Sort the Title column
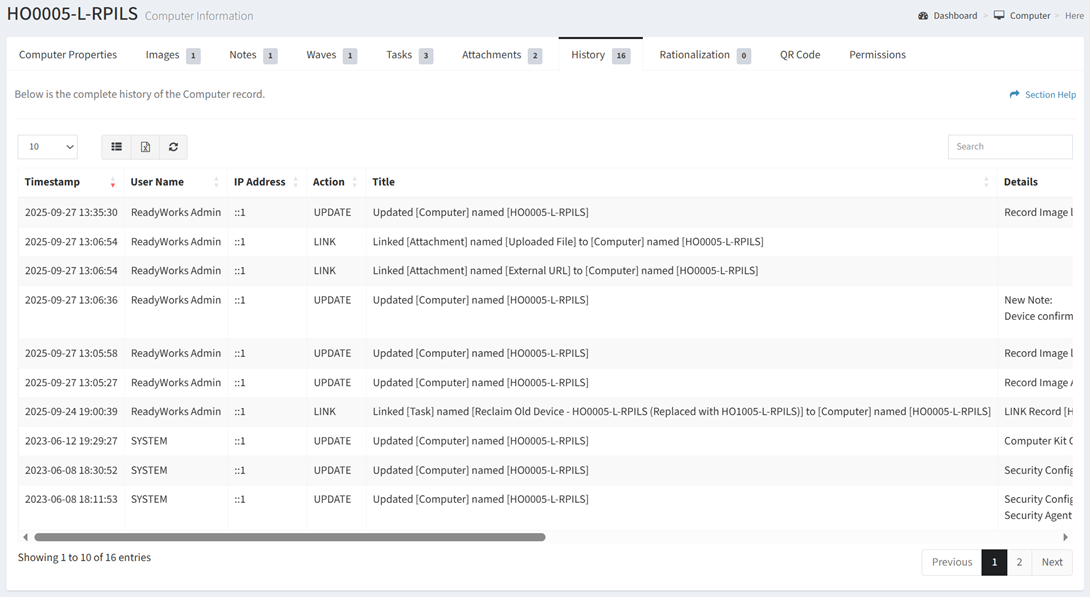This screenshot has width=1090, height=597. 986,182
